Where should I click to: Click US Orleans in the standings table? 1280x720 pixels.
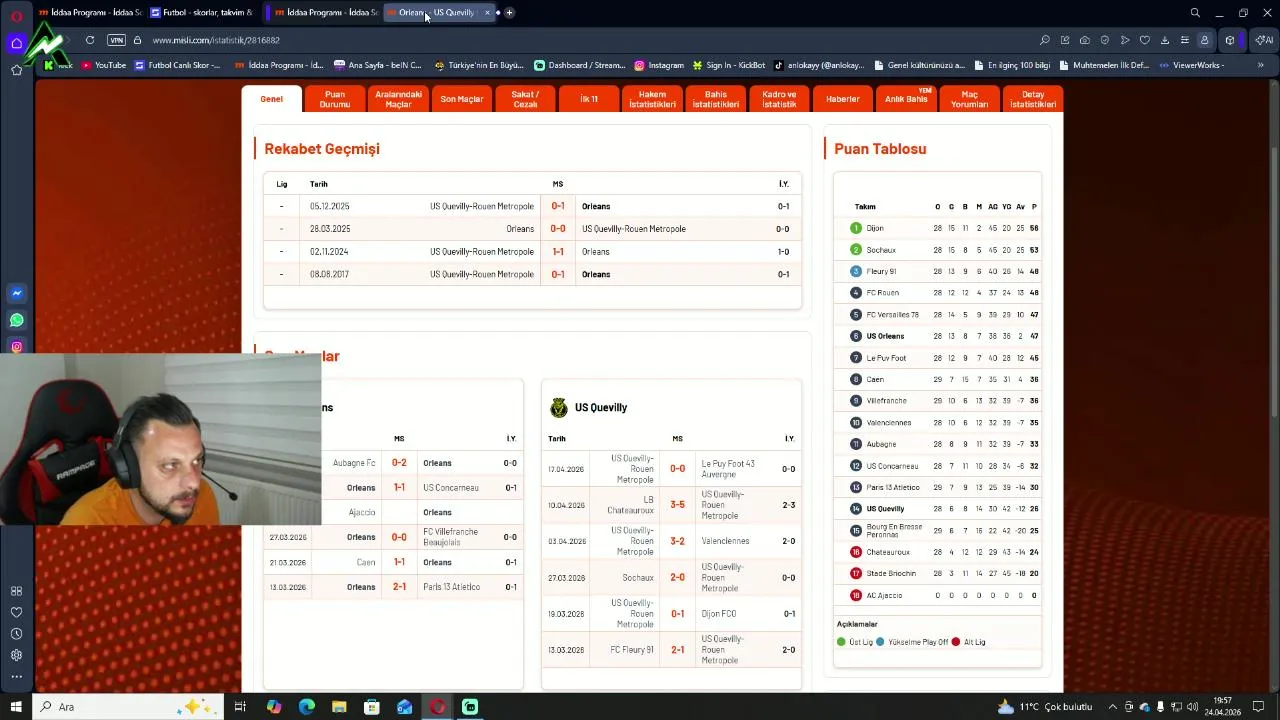point(885,336)
